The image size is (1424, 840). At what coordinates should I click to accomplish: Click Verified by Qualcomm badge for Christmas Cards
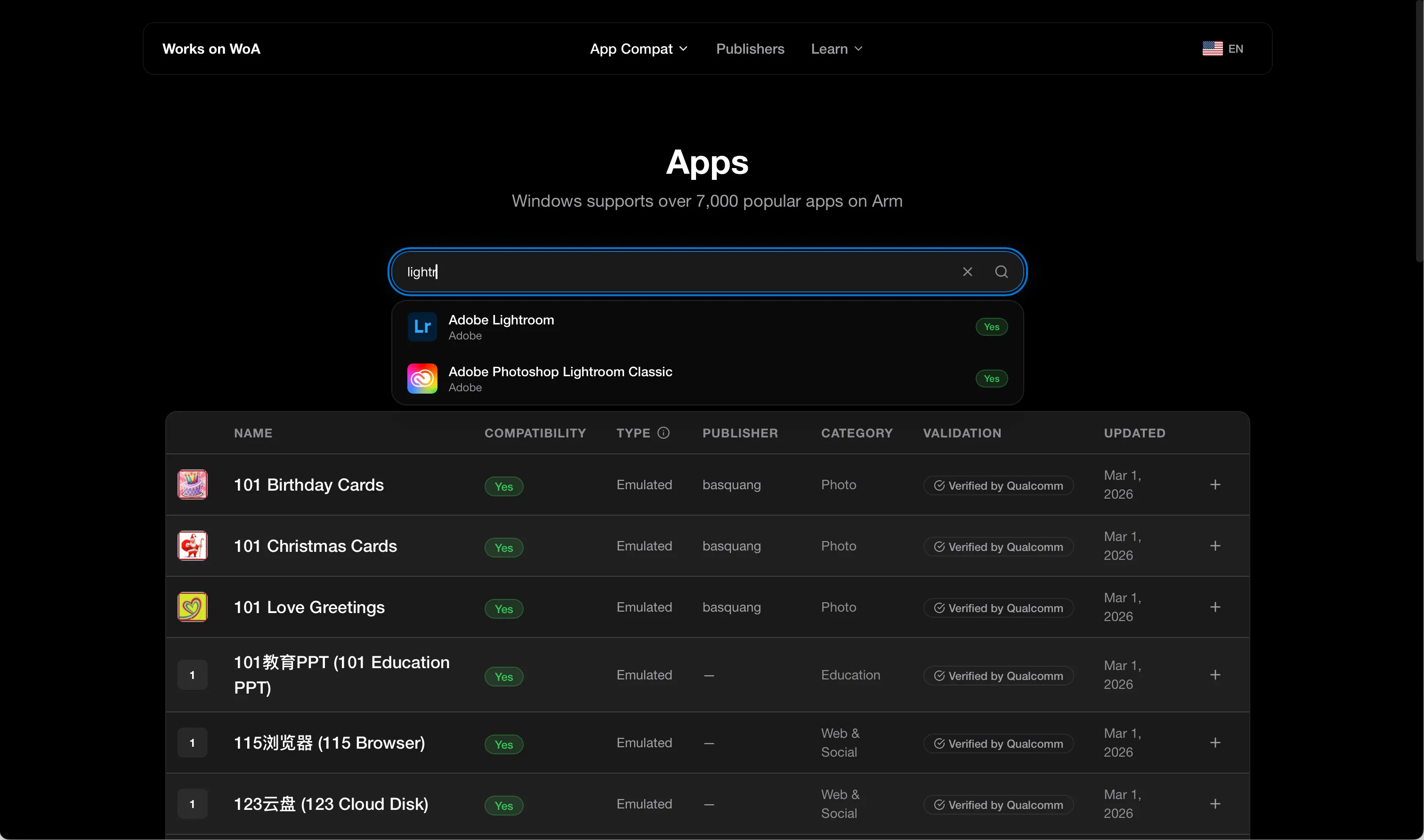click(x=998, y=547)
